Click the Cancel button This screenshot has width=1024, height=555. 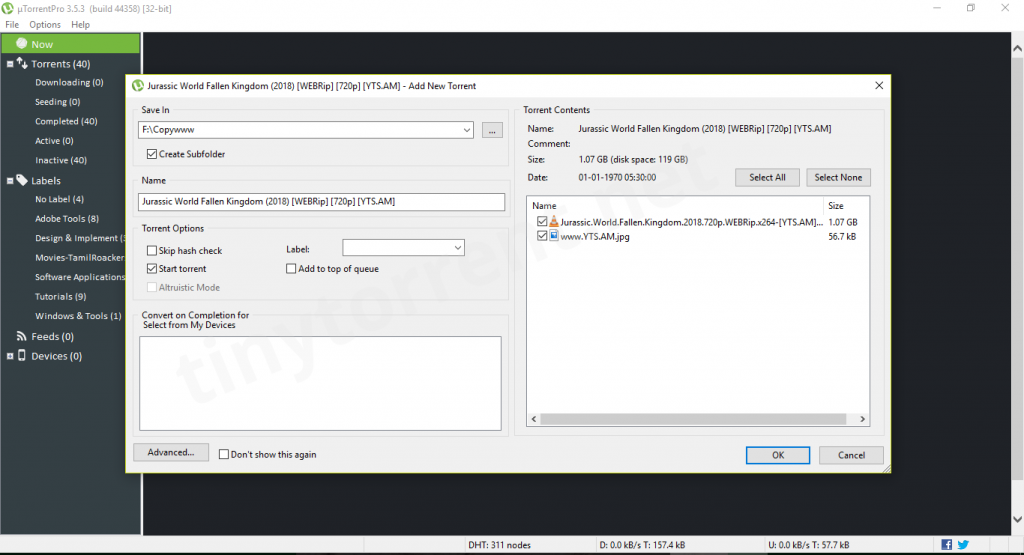(x=851, y=455)
